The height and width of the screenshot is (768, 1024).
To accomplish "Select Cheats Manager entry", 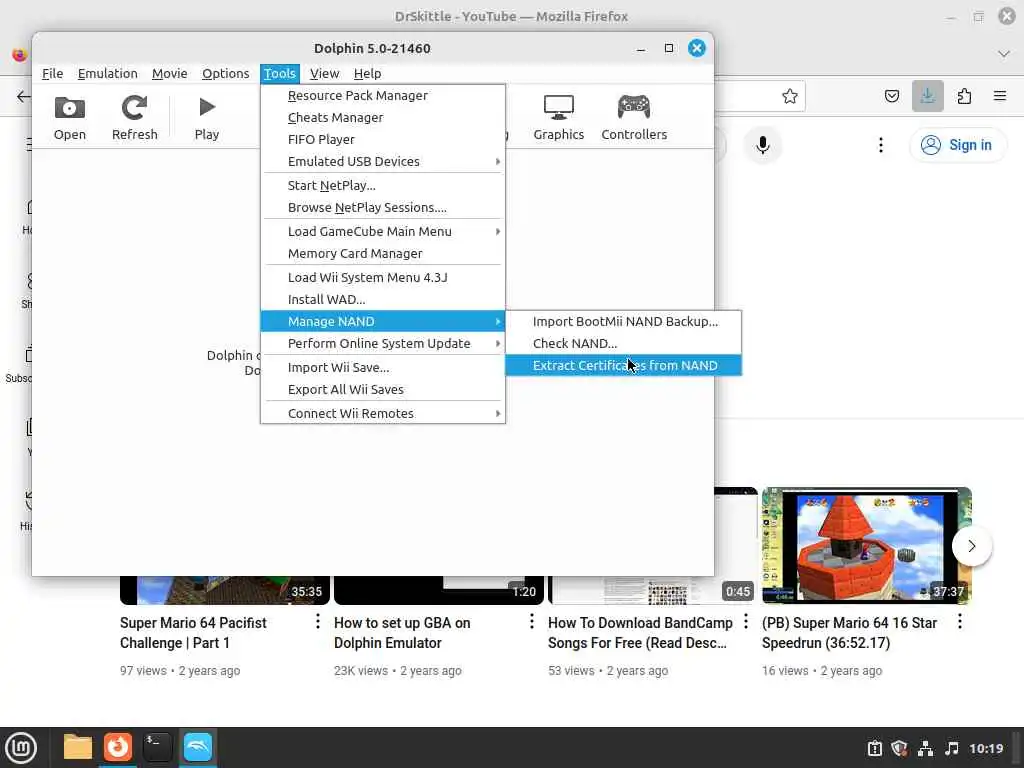I will coord(383,118).
